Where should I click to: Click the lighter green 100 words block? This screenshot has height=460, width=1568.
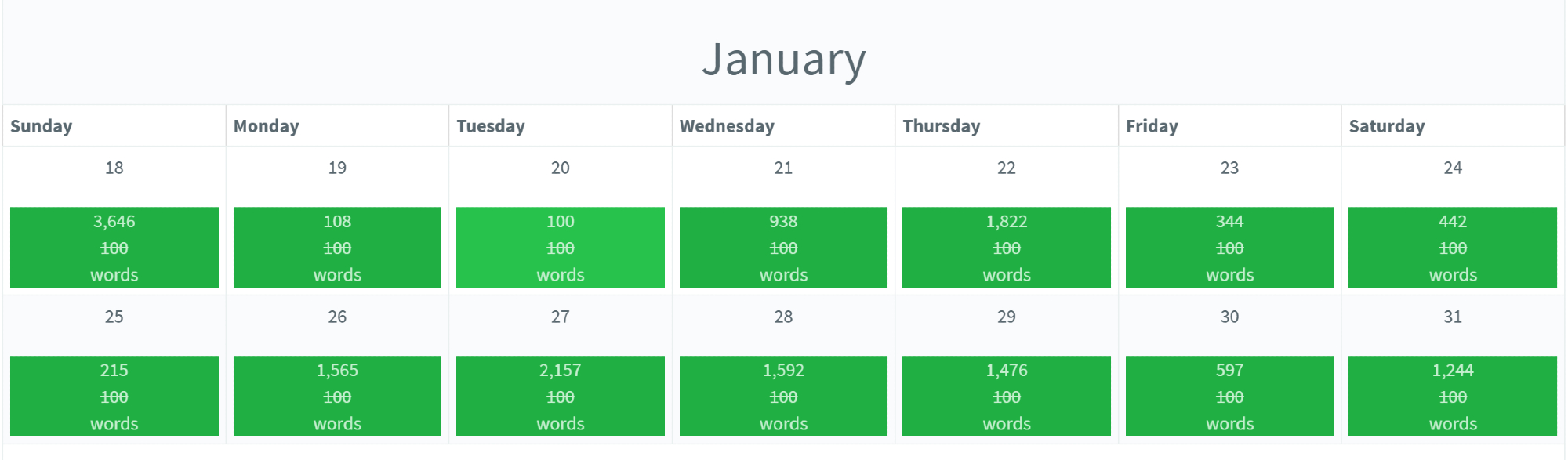point(560,248)
